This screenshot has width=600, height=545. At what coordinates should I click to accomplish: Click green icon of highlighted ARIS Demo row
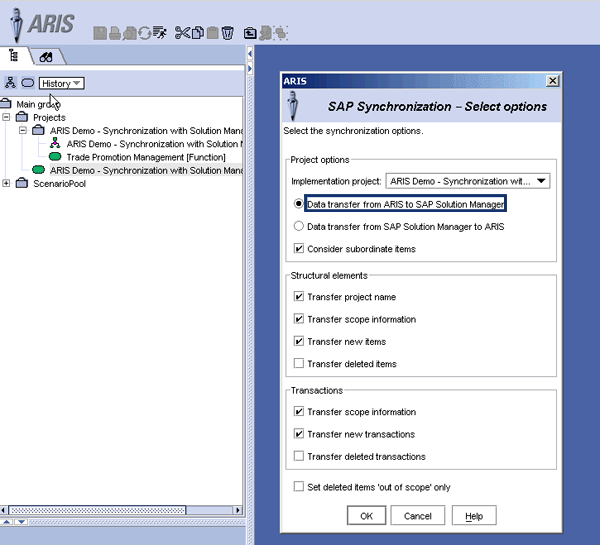(38, 170)
